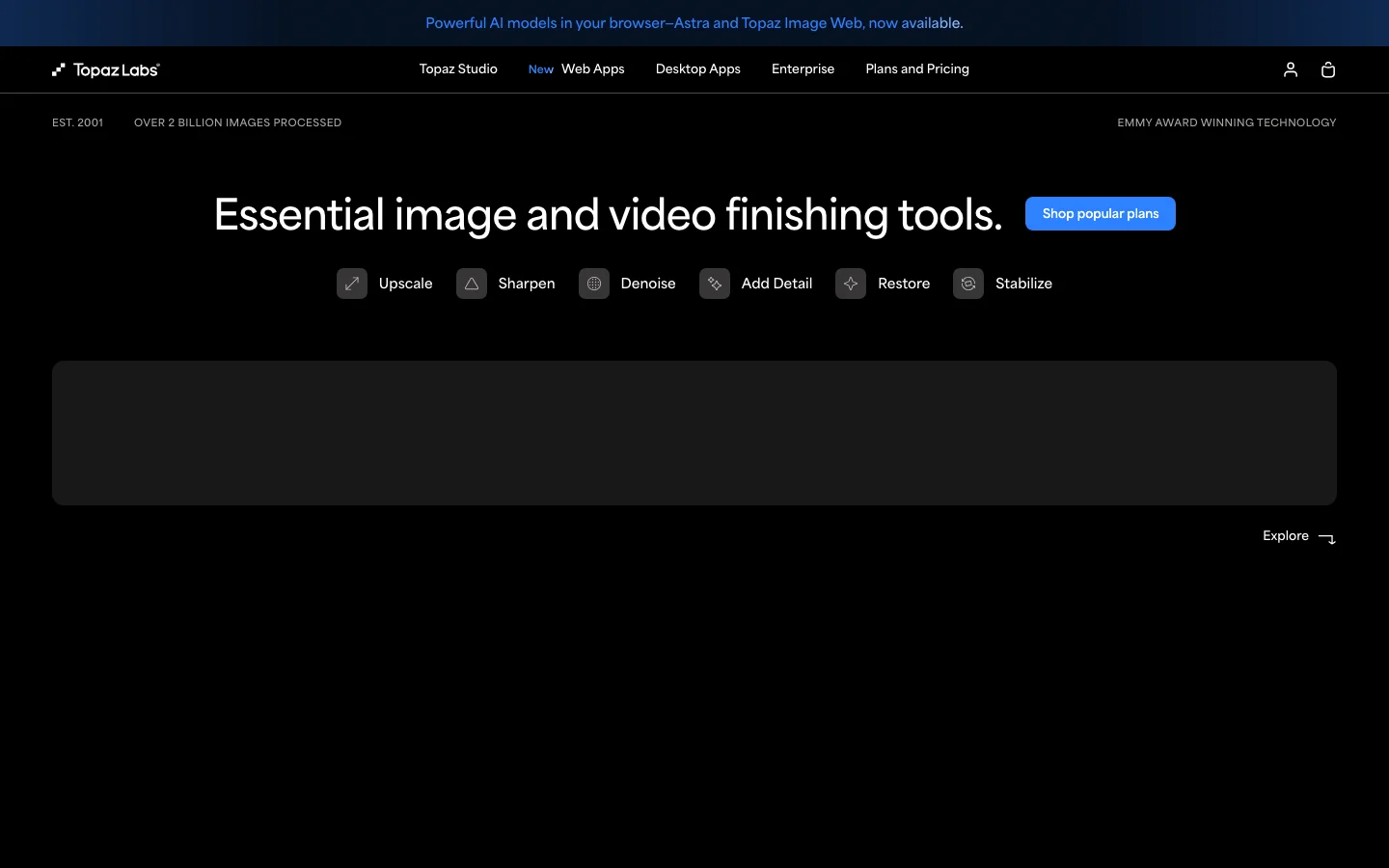Screen dimensions: 1389x868
Task: Select the Denoise globe icon
Action: tap(594, 284)
